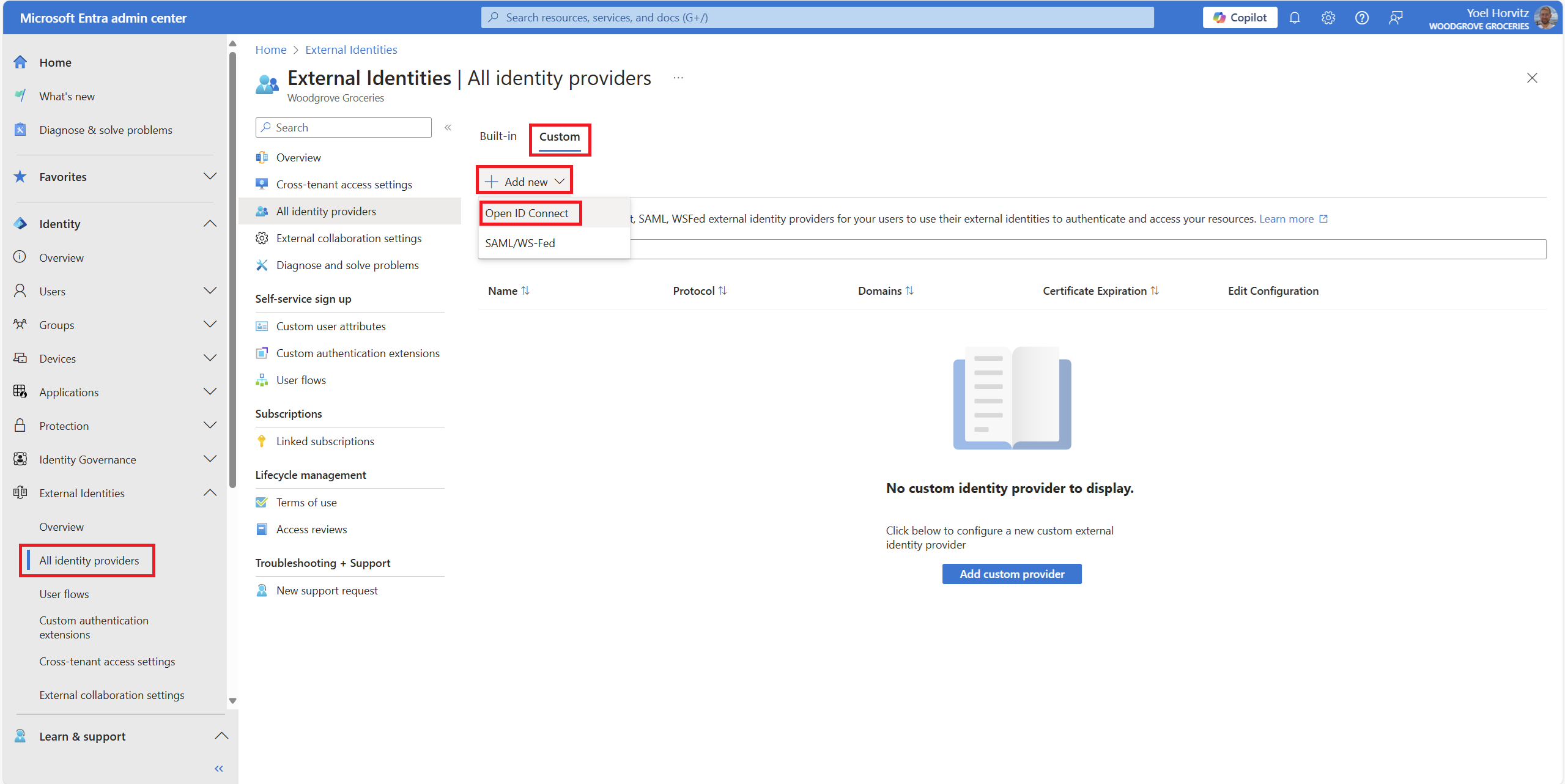Follow the Learn more link
Screen dimensions: 1565x784
pos(1286,218)
